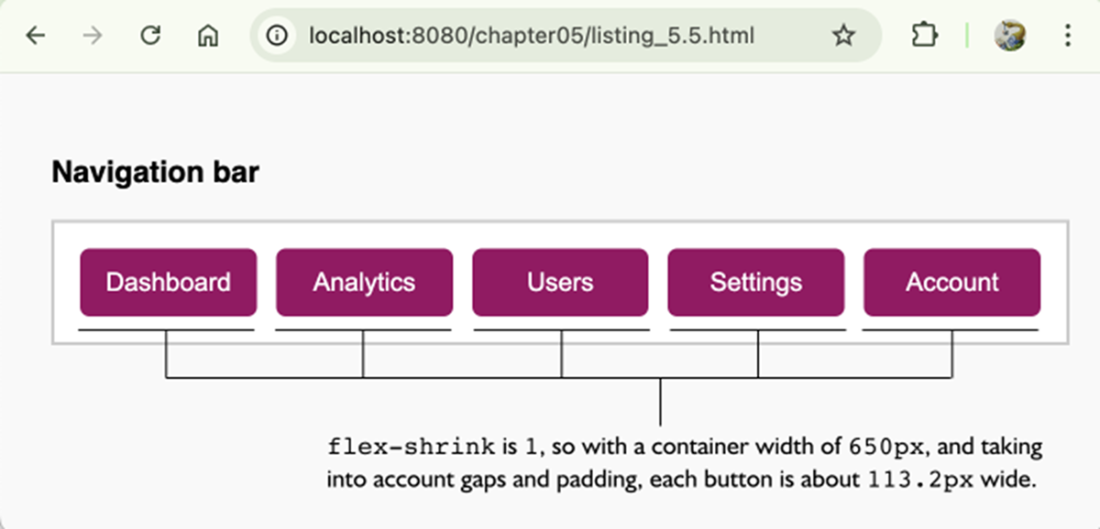View site information for localhost
Screen dimensions: 1100x529
coord(277,36)
